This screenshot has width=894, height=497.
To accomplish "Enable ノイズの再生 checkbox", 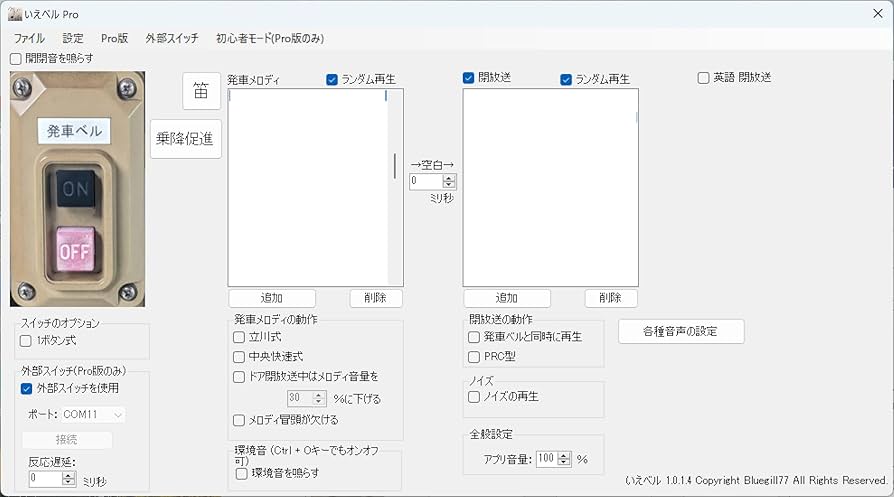I will (474, 397).
